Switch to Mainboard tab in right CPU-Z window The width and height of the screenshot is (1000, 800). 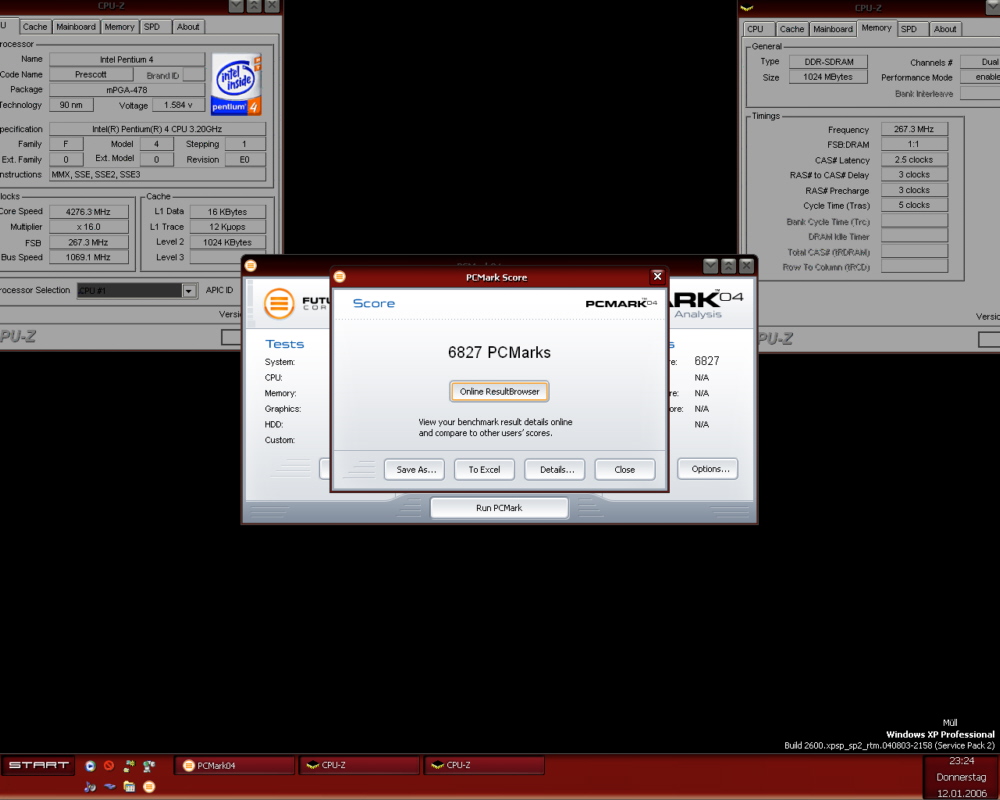coord(832,29)
